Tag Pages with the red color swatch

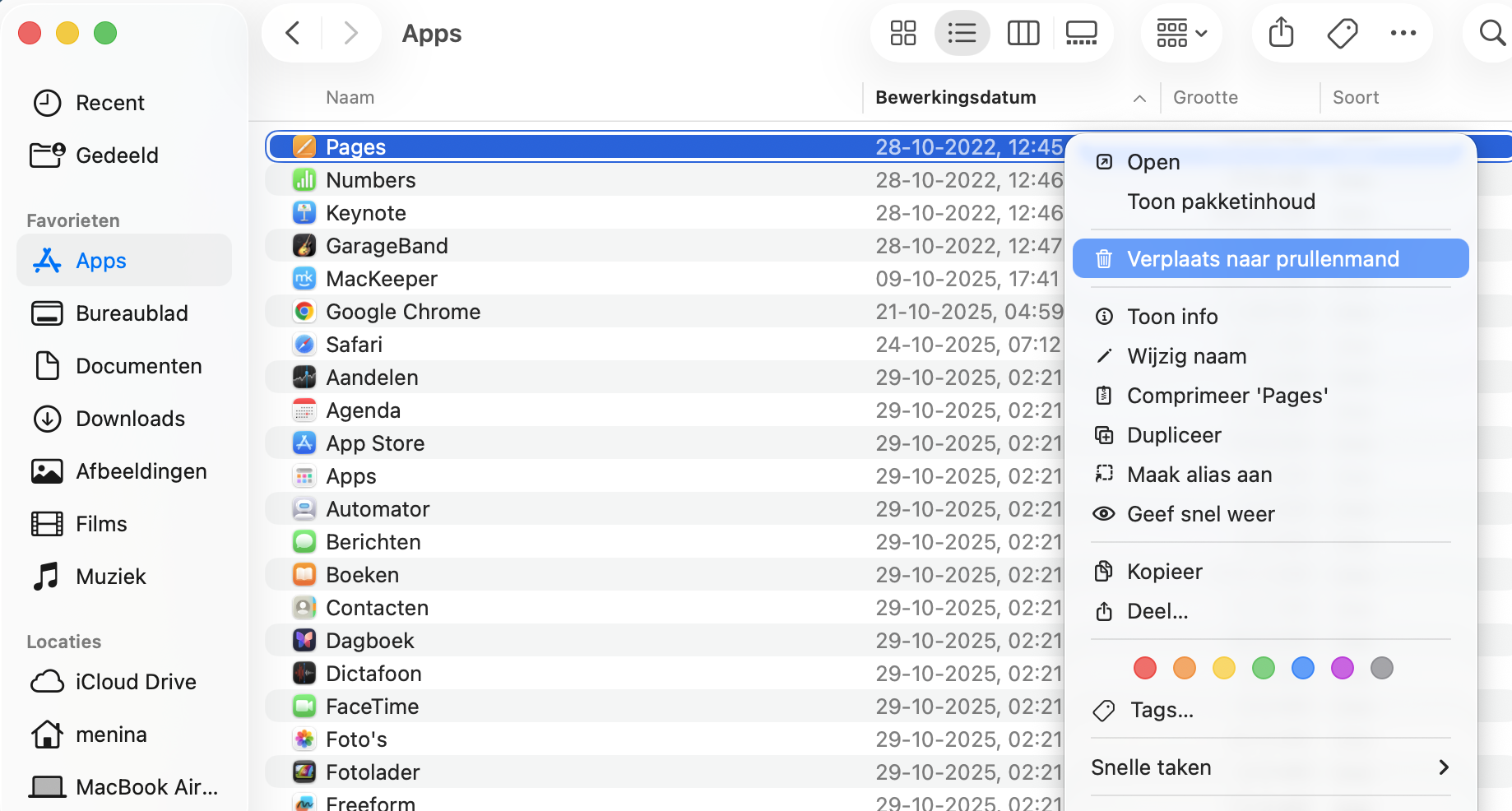tap(1144, 668)
